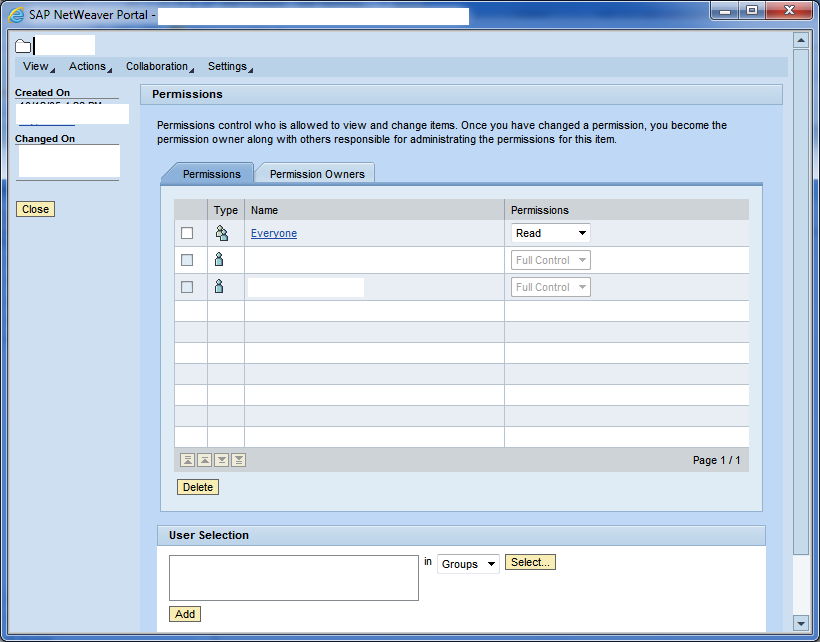Click the folder icon above the menu bar
Image resolution: width=820 pixels, height=642 pixels.
click(x=23, y=46)
